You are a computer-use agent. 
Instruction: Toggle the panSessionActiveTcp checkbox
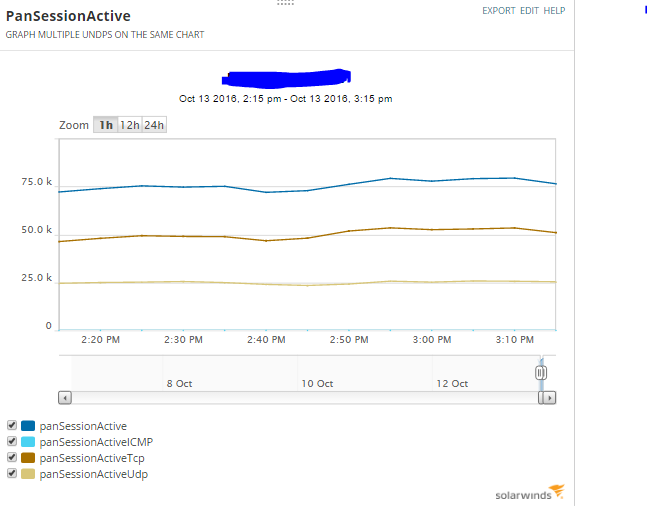12,457
